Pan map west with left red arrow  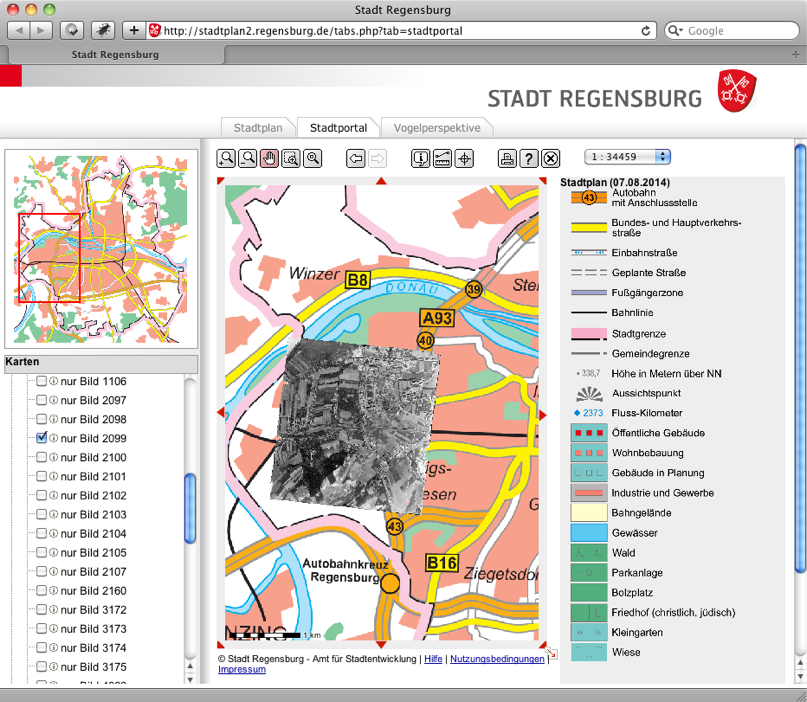click(221, 412)
